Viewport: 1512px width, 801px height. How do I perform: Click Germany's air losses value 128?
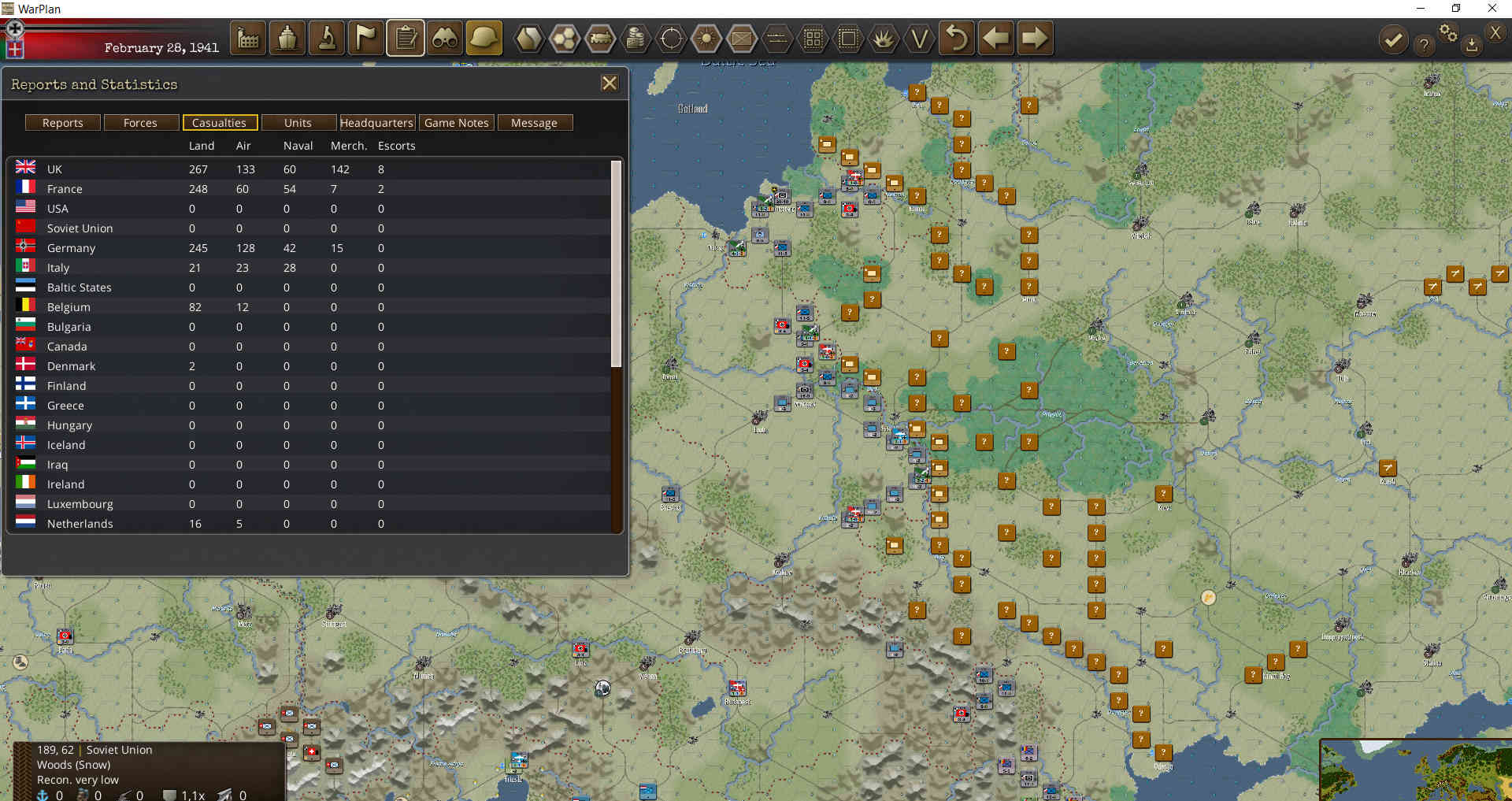click(246, 248)
